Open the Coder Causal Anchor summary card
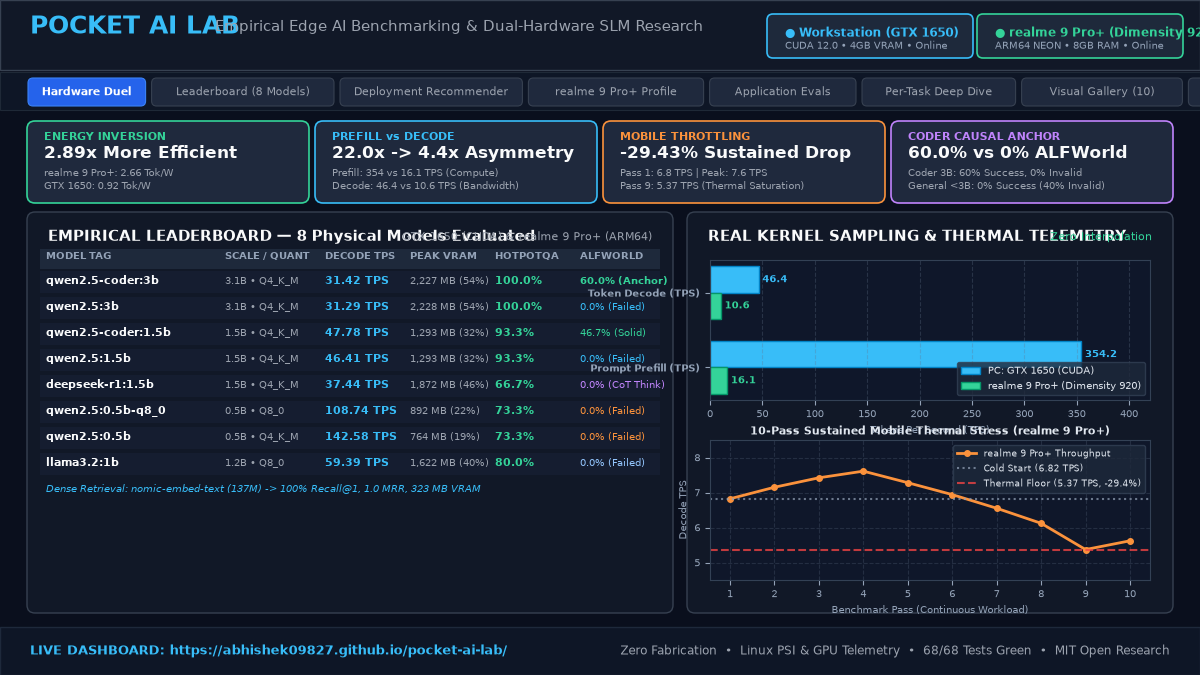Image resolution: width=1200 pixels, height=675 pixels. point(1032,162)
